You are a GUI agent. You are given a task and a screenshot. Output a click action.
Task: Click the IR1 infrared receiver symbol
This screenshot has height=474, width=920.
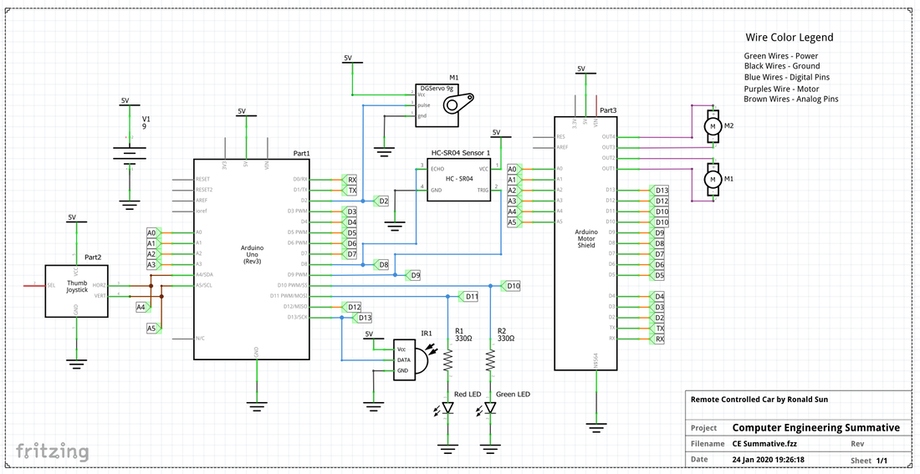coord(415,358)
